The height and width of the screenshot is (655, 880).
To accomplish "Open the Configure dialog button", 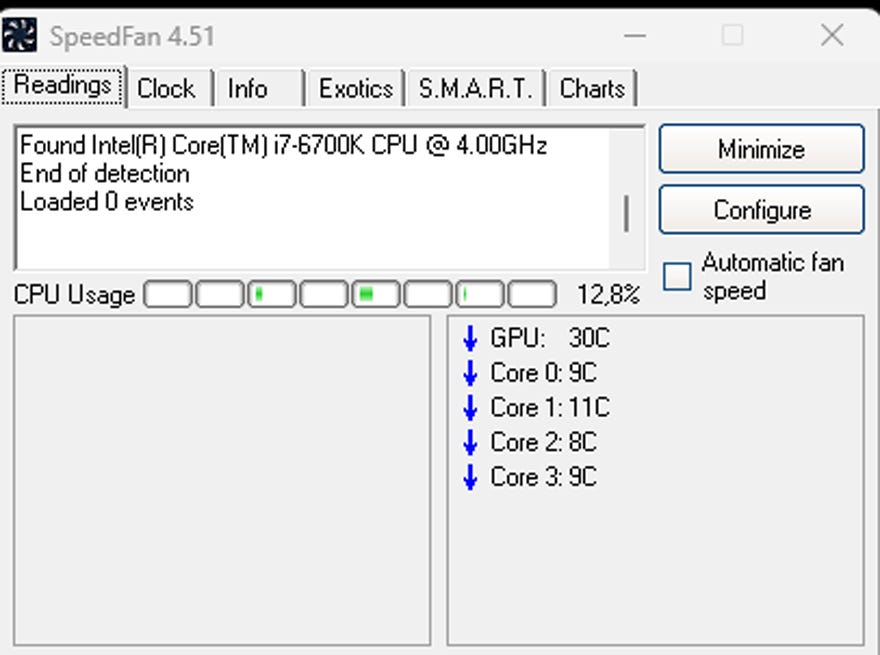I will click(x=762, y=210).
